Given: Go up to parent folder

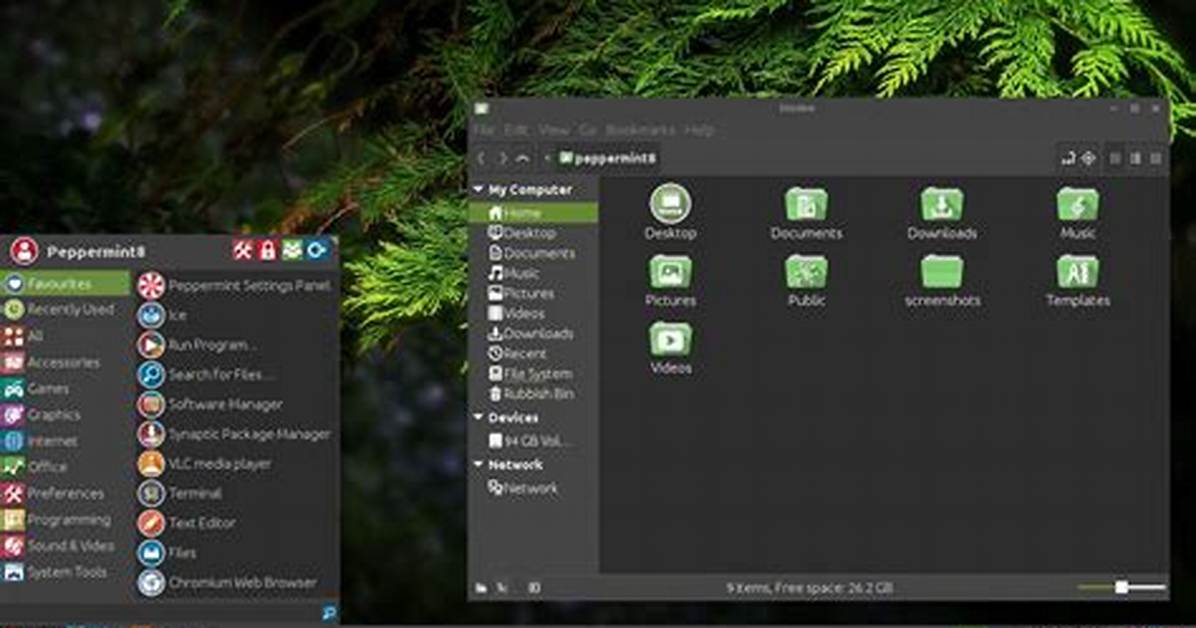Looking at the screenshot, I should click(523, 158).
